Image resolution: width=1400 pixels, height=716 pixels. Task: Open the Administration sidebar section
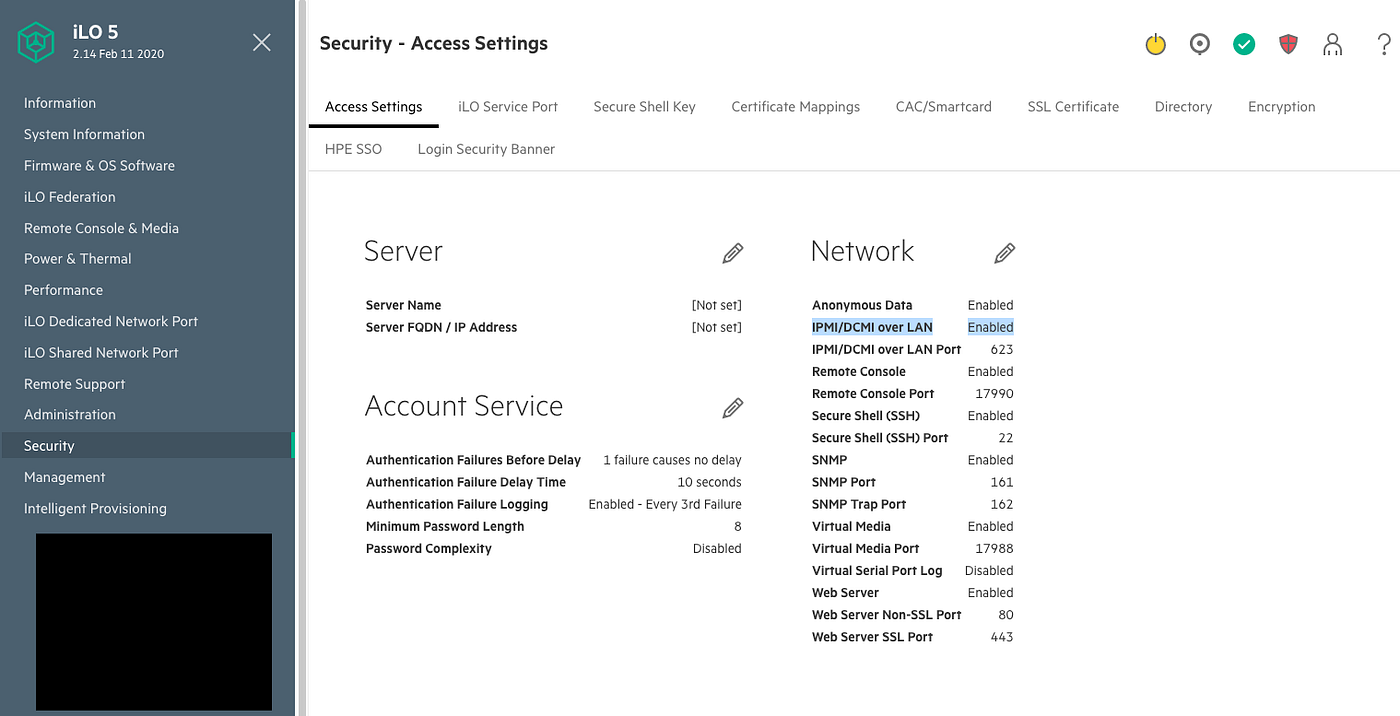(70, 415)
